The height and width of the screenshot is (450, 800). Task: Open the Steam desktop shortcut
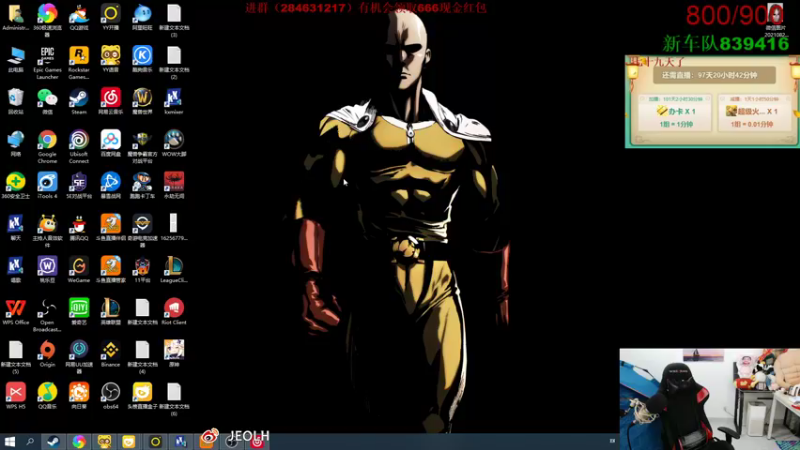click(79, 101)
